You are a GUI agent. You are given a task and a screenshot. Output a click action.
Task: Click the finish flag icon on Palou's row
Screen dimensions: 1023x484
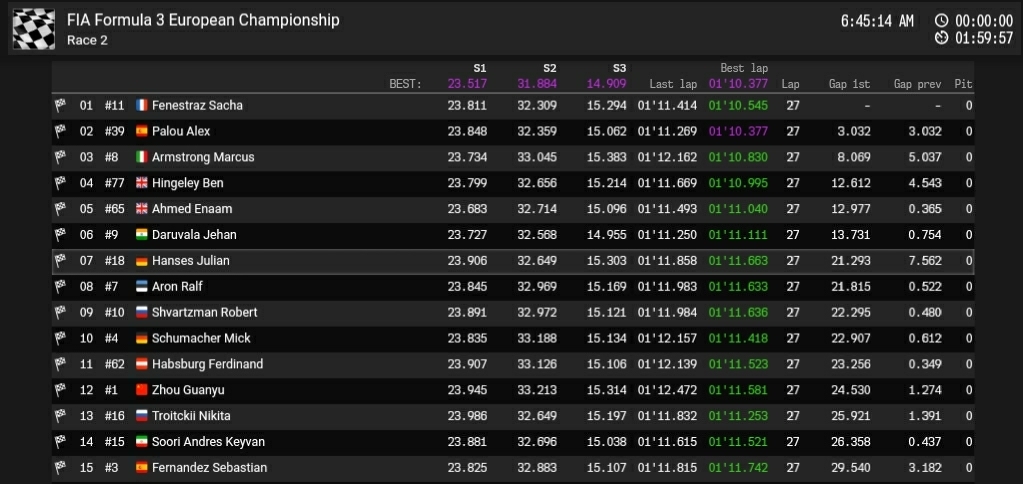[60, 131]
